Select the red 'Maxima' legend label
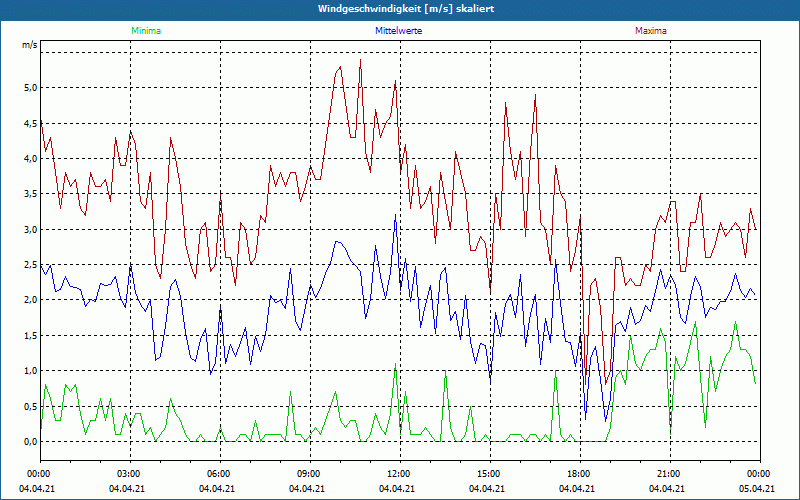The image size is (800, 500). click(651, 31)
